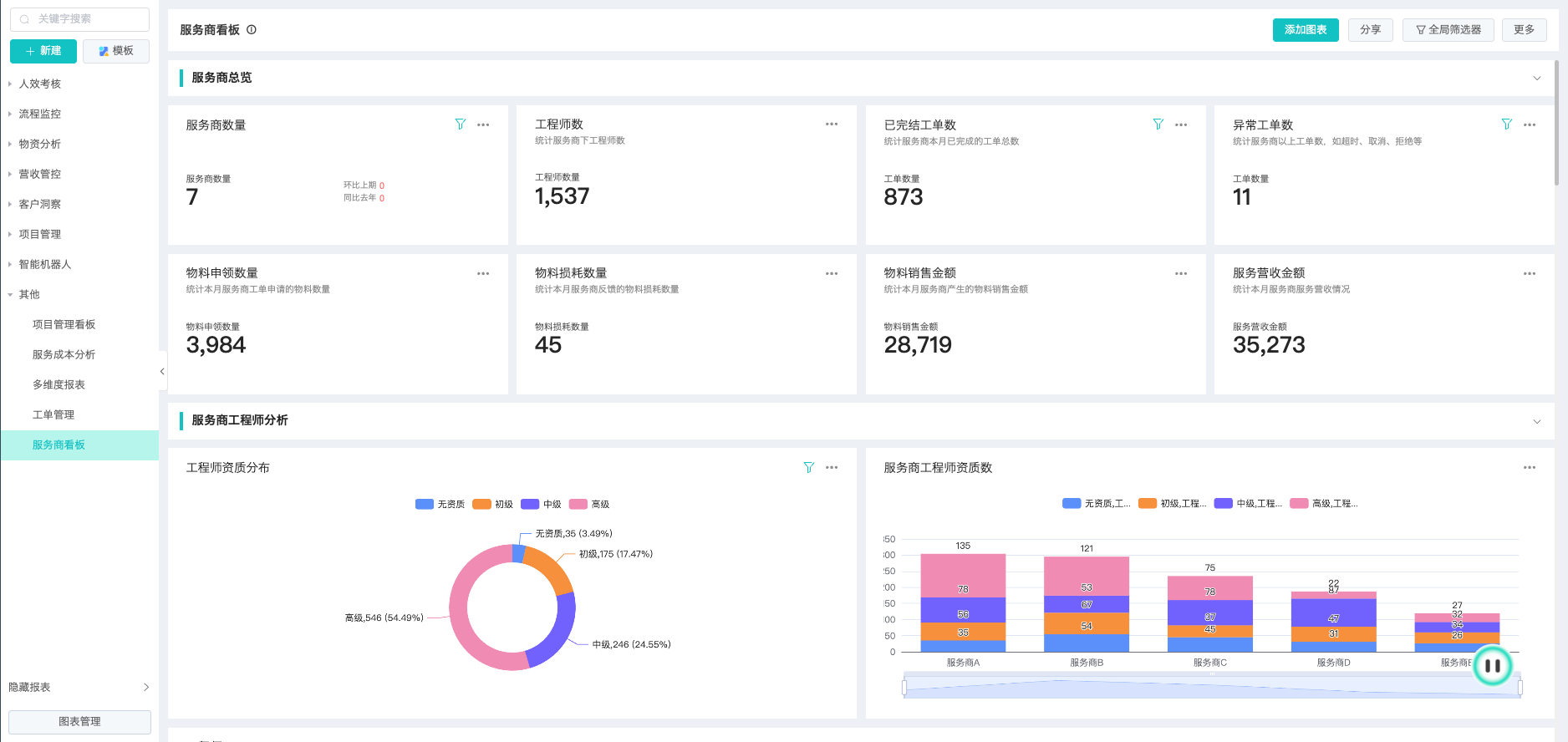Click the floating pause button
This screenshot has height=742, width=1568.
click(x=1493, y=666)
